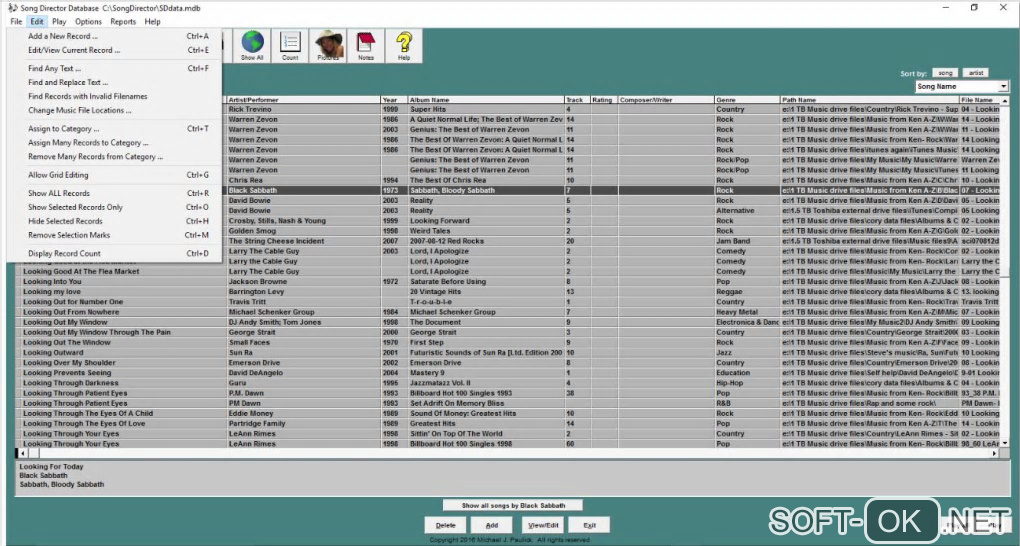
Task: Click the Show All globe icon
Action: tap(252, 46)
